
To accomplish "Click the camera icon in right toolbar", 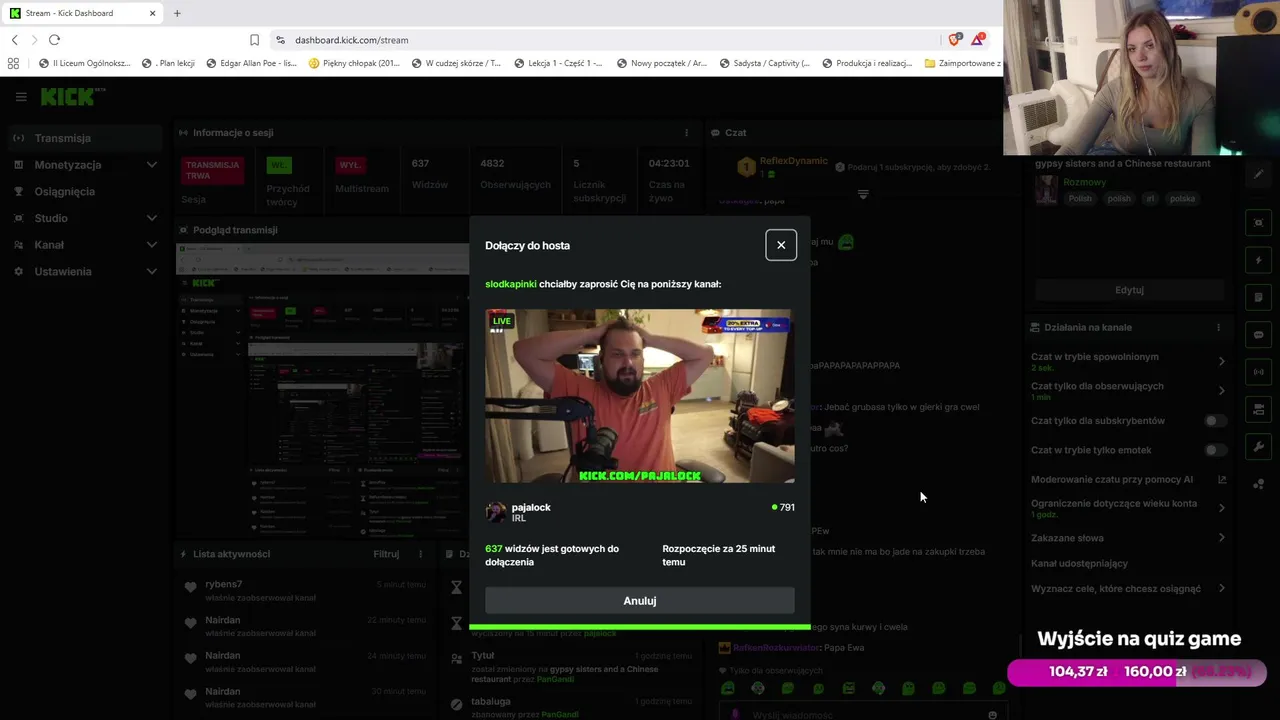I will pyautogui.click(x=1259, y=409).
